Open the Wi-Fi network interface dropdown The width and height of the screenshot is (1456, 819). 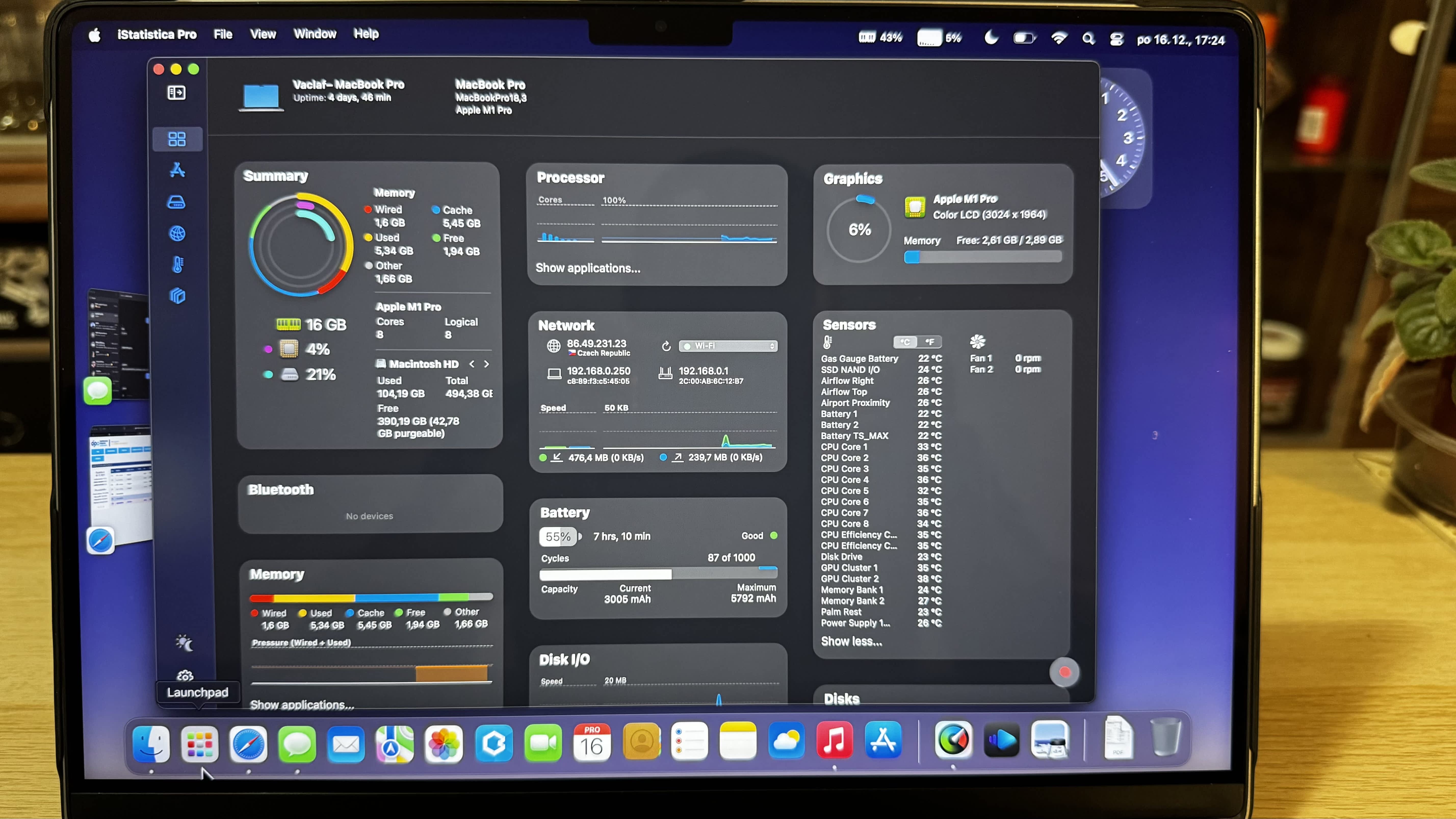pos(729,346)
